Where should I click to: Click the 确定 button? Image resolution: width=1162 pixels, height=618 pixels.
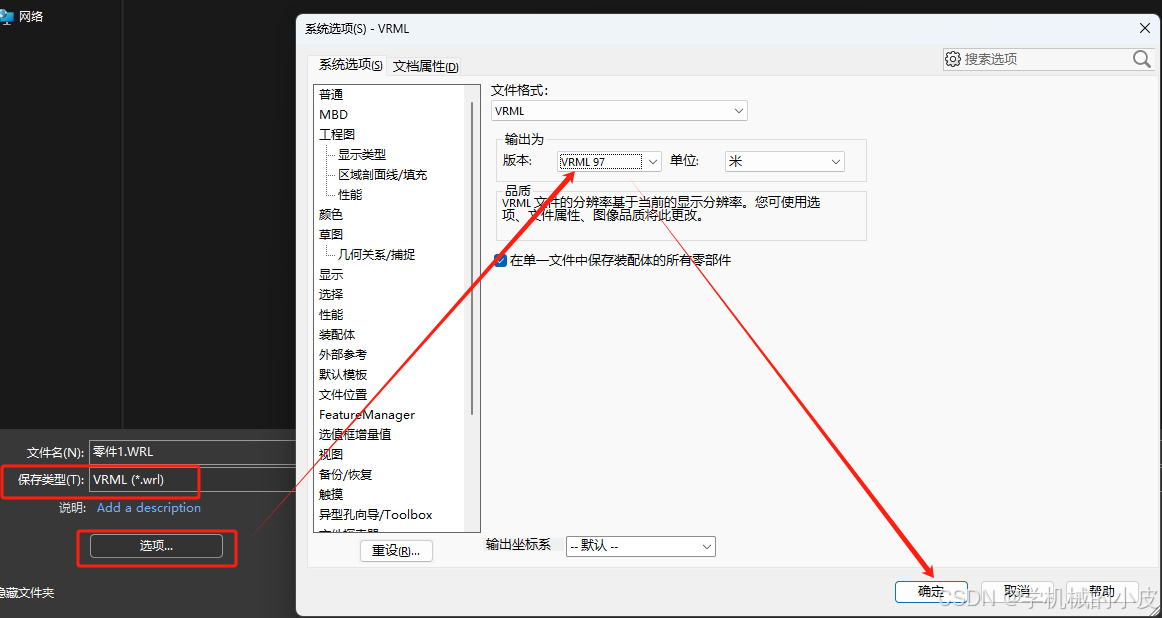point(931,591)
